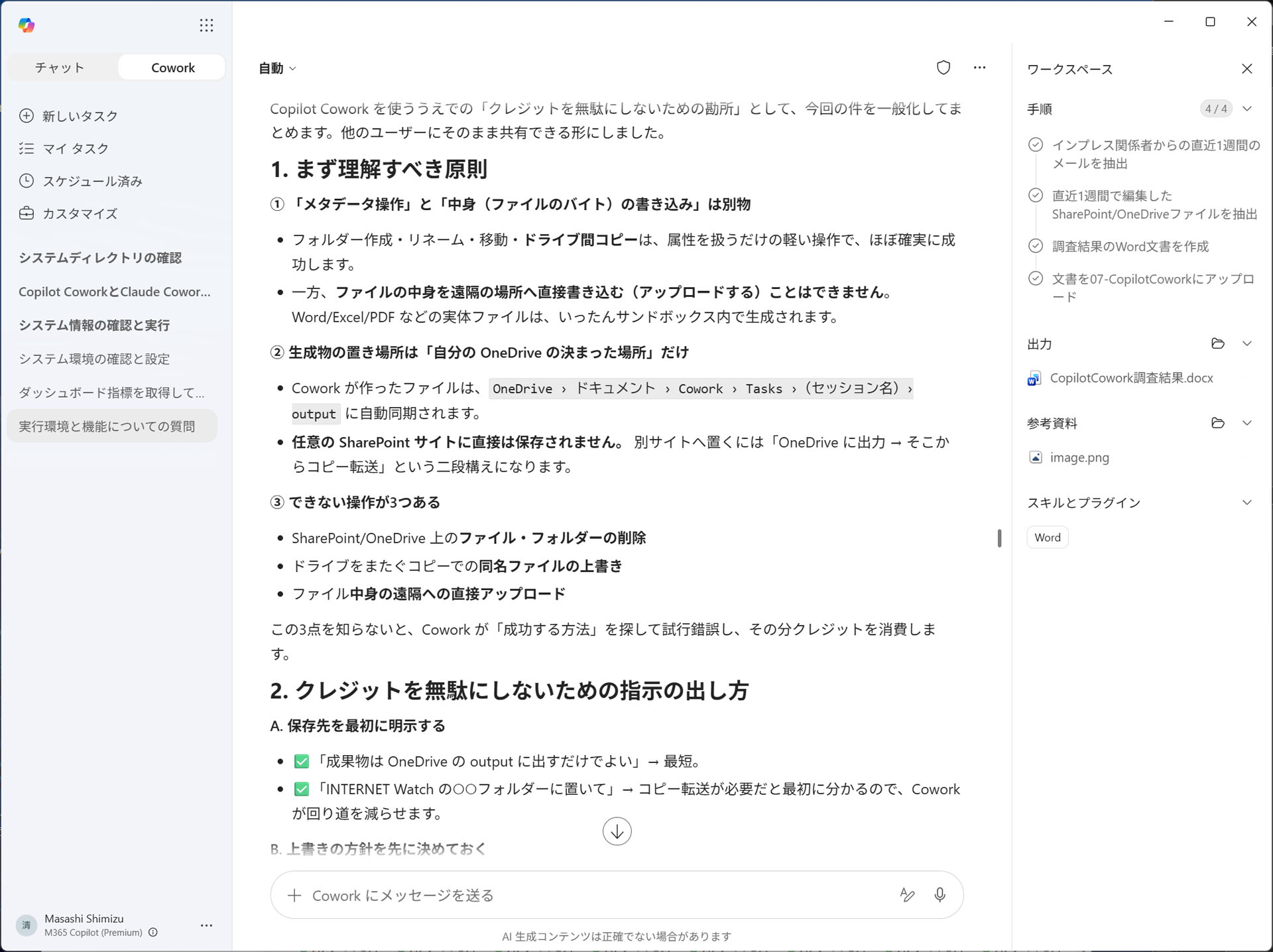1273x952 pixels.
Task: Collapse the 出力 section chevron
Action: [x=1246, y=343]
